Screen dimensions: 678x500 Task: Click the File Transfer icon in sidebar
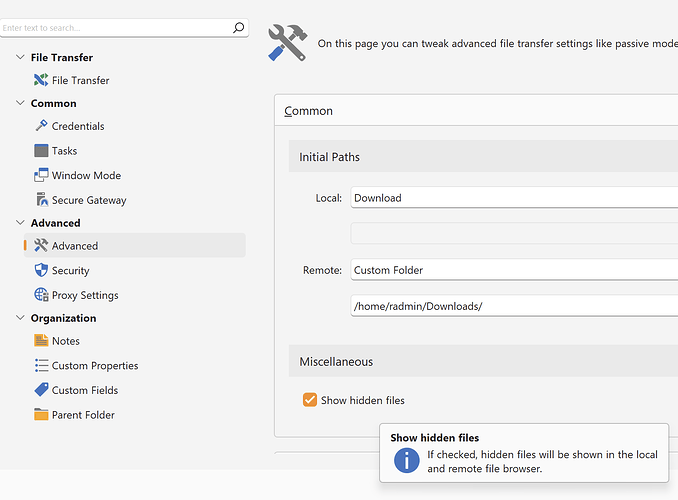pos(41,80)
